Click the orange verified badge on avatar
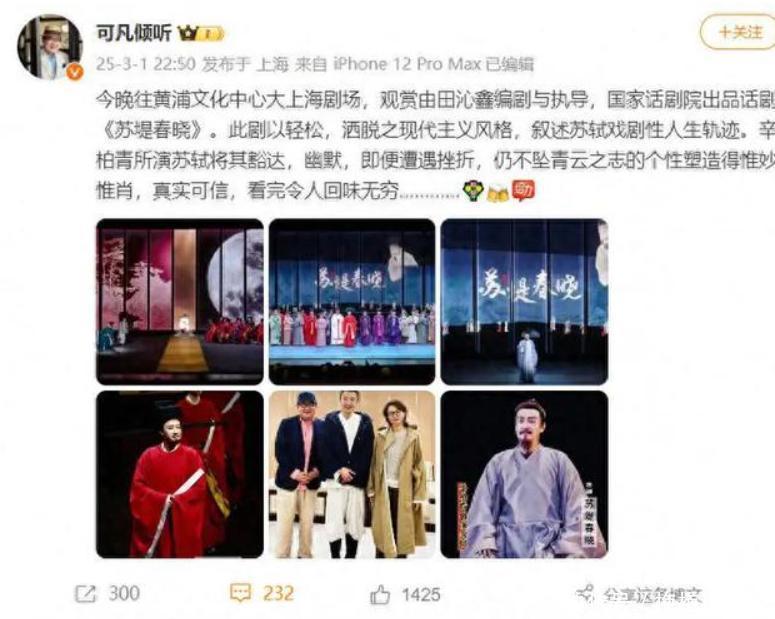This screenshot has width=775, height=619. coord(75,73)
